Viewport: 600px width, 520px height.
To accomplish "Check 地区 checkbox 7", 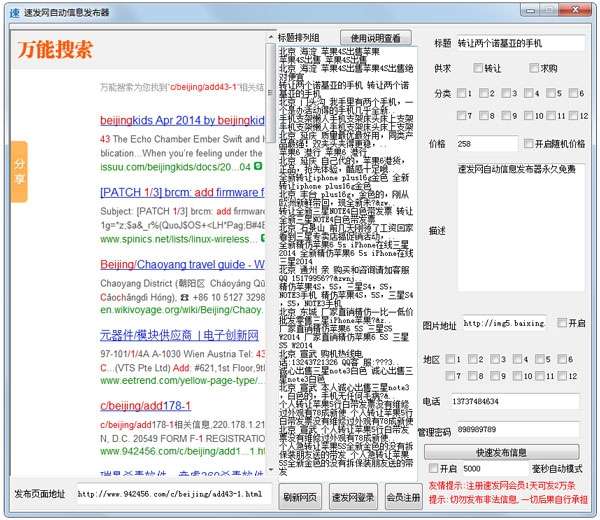I will [x=450, y=376].
